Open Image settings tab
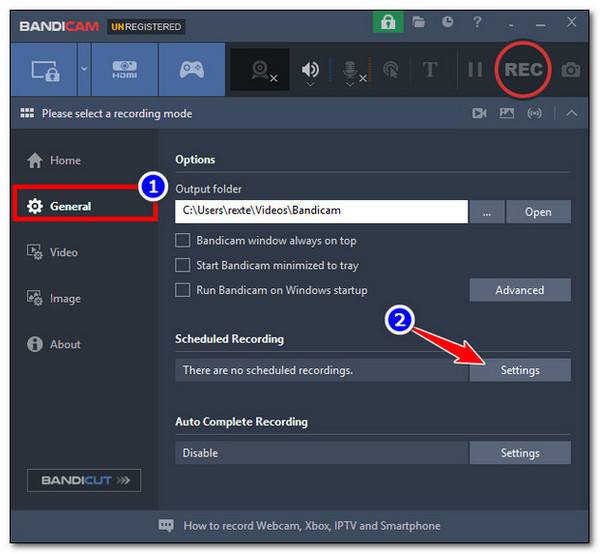The width and height of the screenshot is (600, 554). click(54, 298)
